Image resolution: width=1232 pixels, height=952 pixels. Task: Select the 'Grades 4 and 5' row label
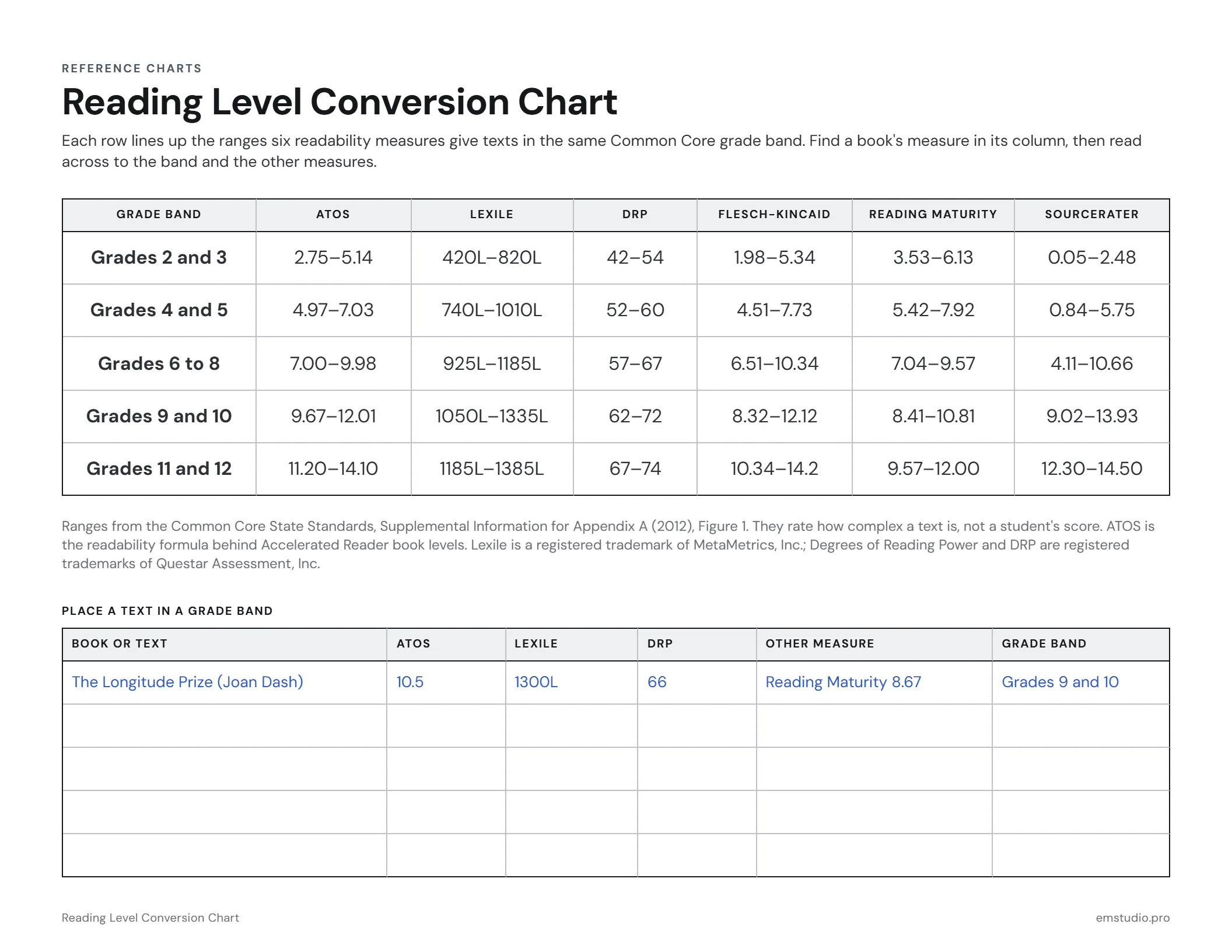pos(159,310)
